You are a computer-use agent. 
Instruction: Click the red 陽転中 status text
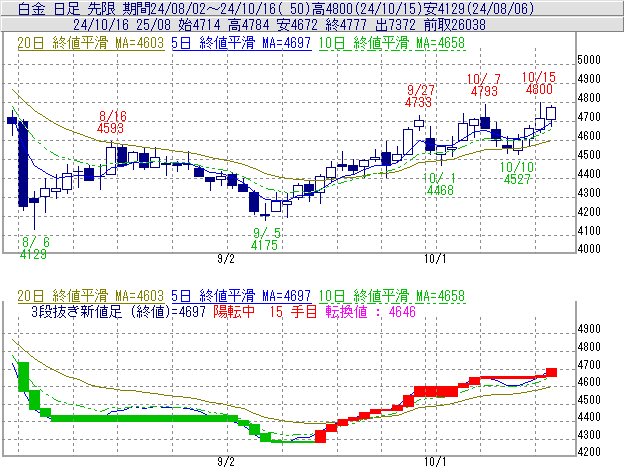pos(234,311)
